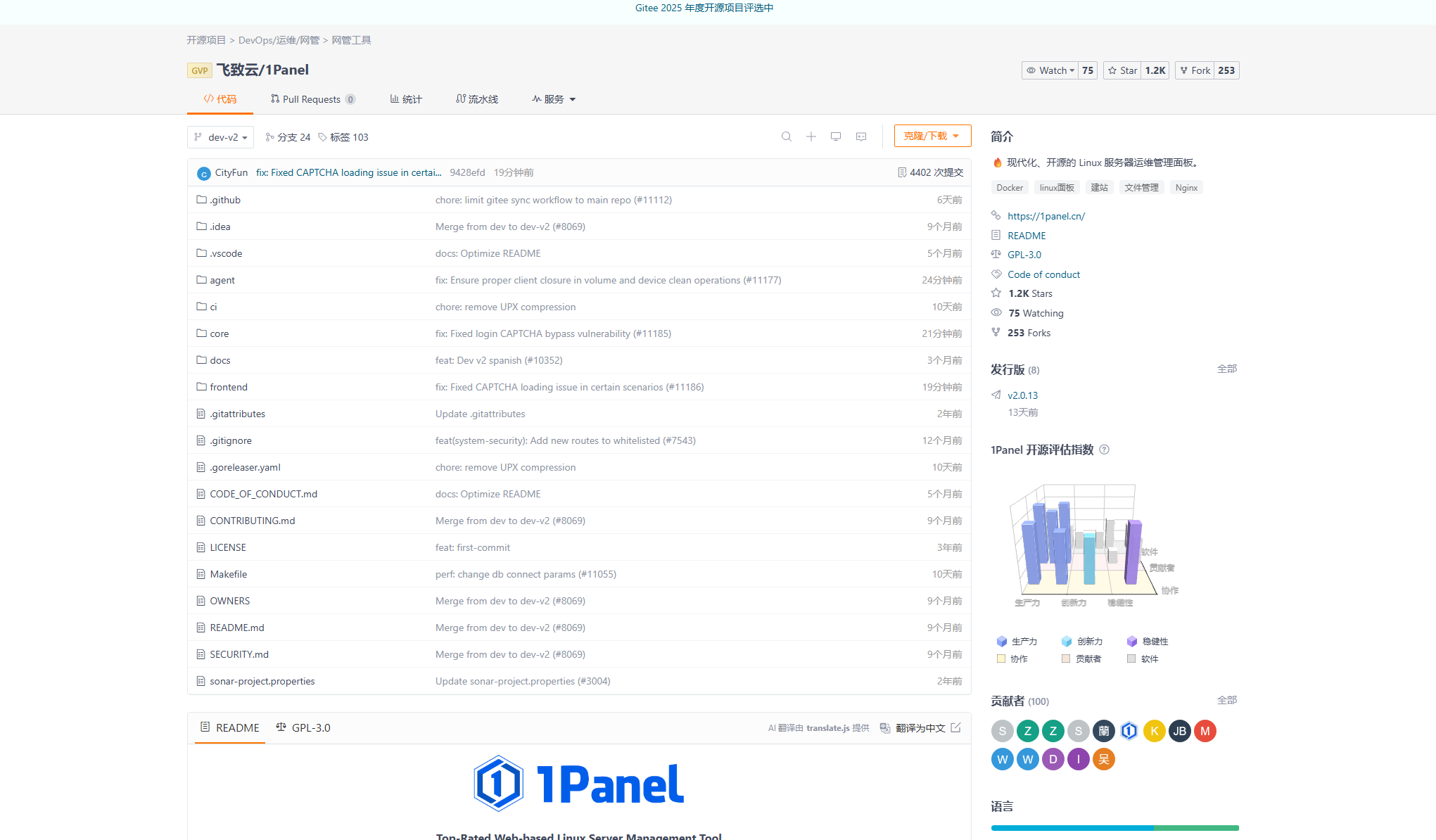Open the frontend folder
The image size is (1436, 840).
tap(228, 387)
